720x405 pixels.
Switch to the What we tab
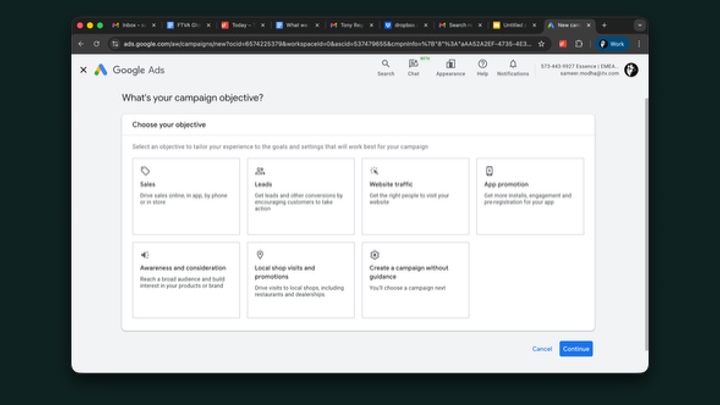coord(297,25)
